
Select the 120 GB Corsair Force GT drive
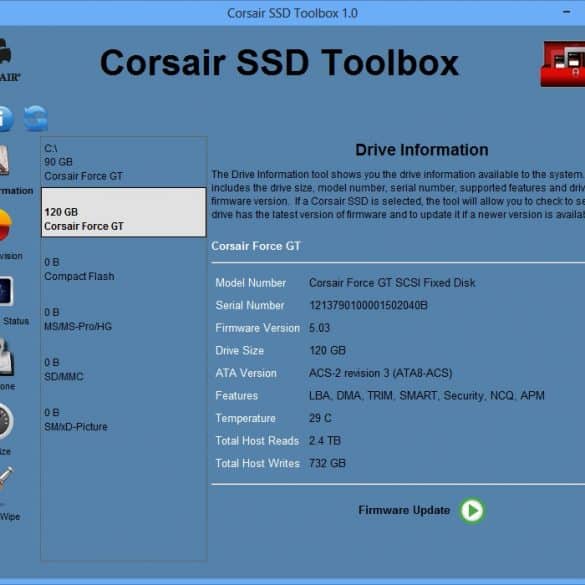[123, 212]
